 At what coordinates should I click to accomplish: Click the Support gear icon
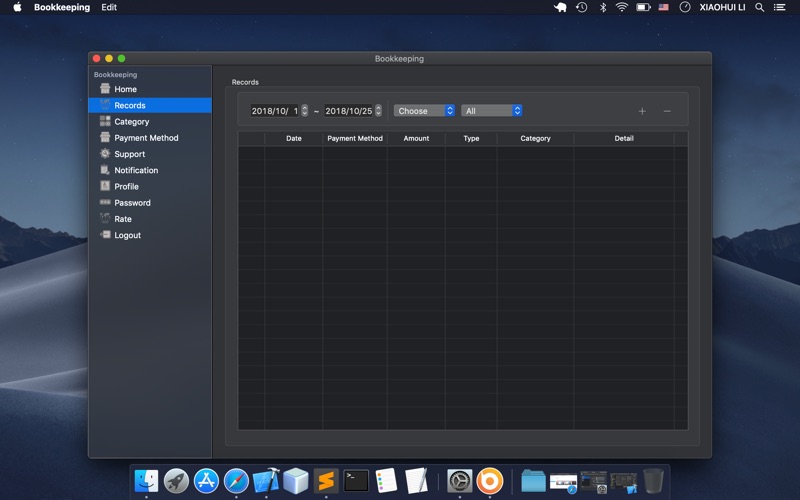click(105, 154)
